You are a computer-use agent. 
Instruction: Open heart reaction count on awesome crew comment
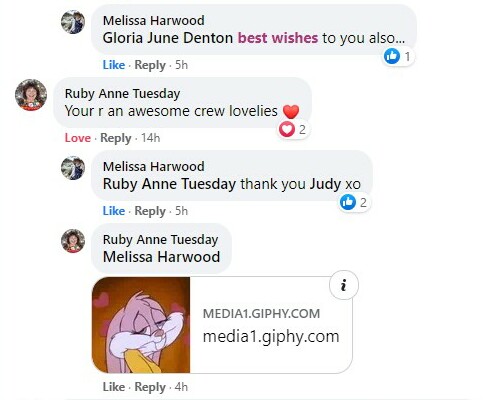point(293,129)
